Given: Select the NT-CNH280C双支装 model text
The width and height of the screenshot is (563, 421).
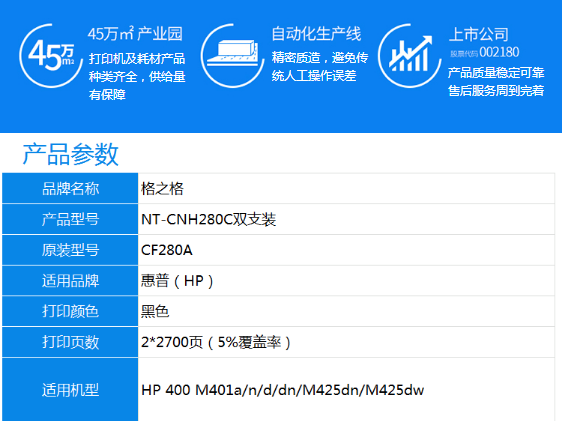Looking at the screenshot, I should coord(209,220).
